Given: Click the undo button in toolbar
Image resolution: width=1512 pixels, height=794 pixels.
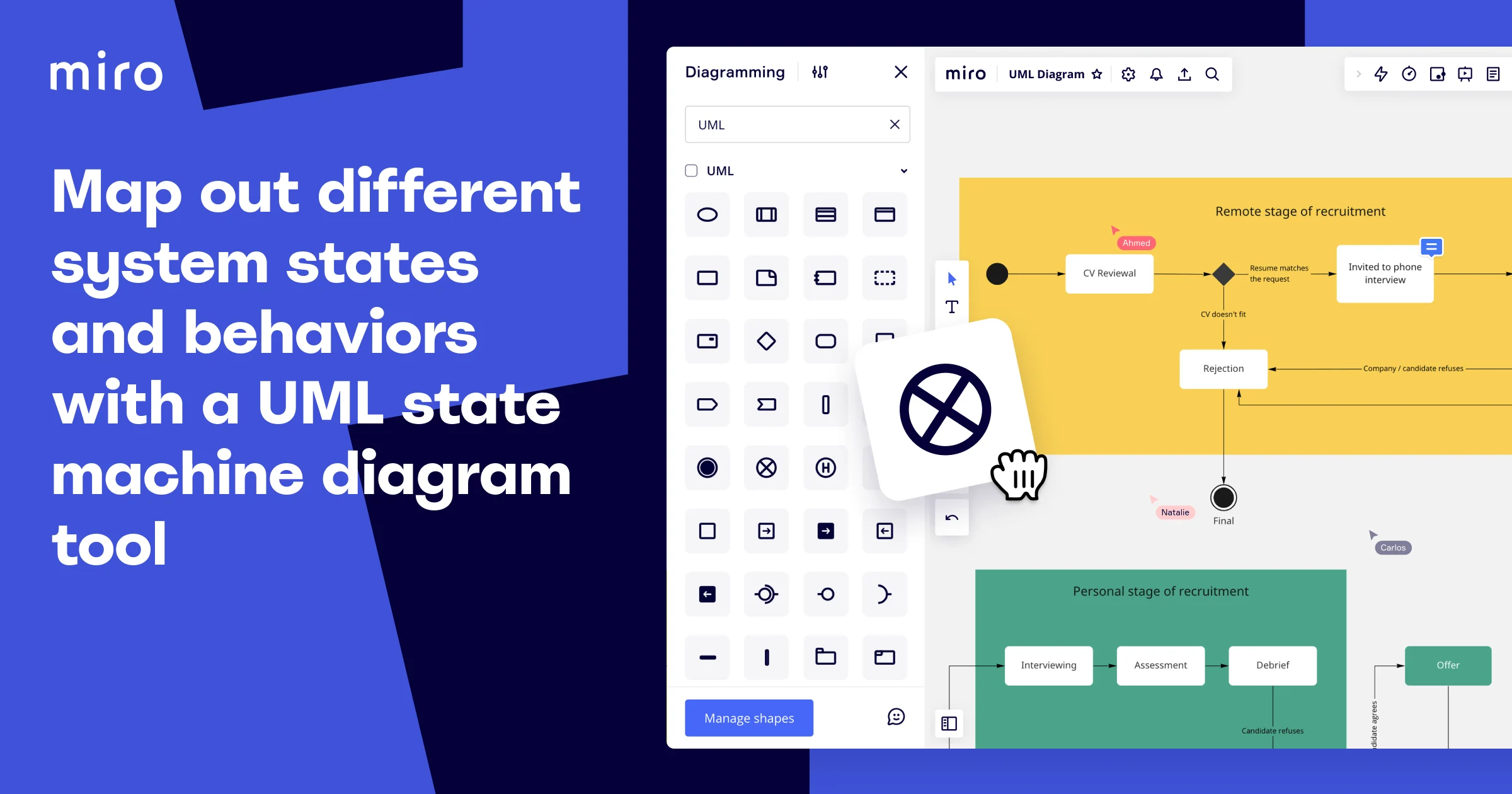Looking at the screenshot, I should click(951, 519).
